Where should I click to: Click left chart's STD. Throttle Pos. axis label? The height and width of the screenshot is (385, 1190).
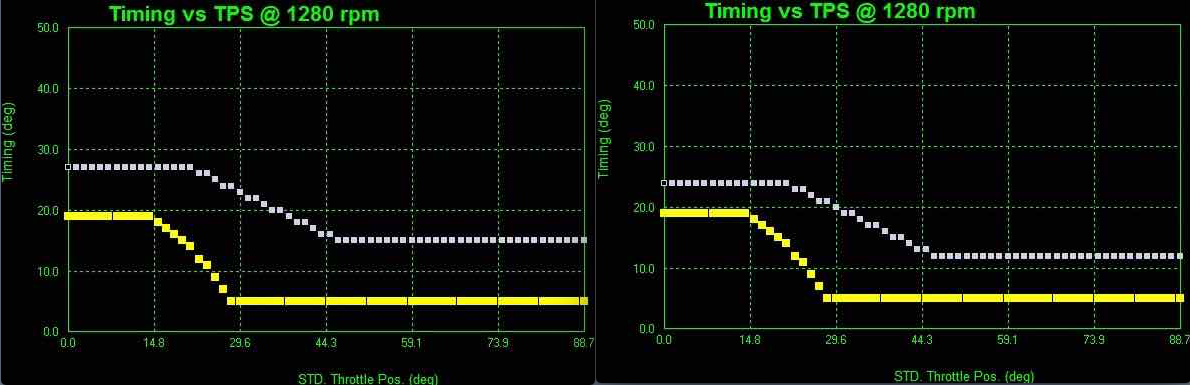(x=367, y=378)
